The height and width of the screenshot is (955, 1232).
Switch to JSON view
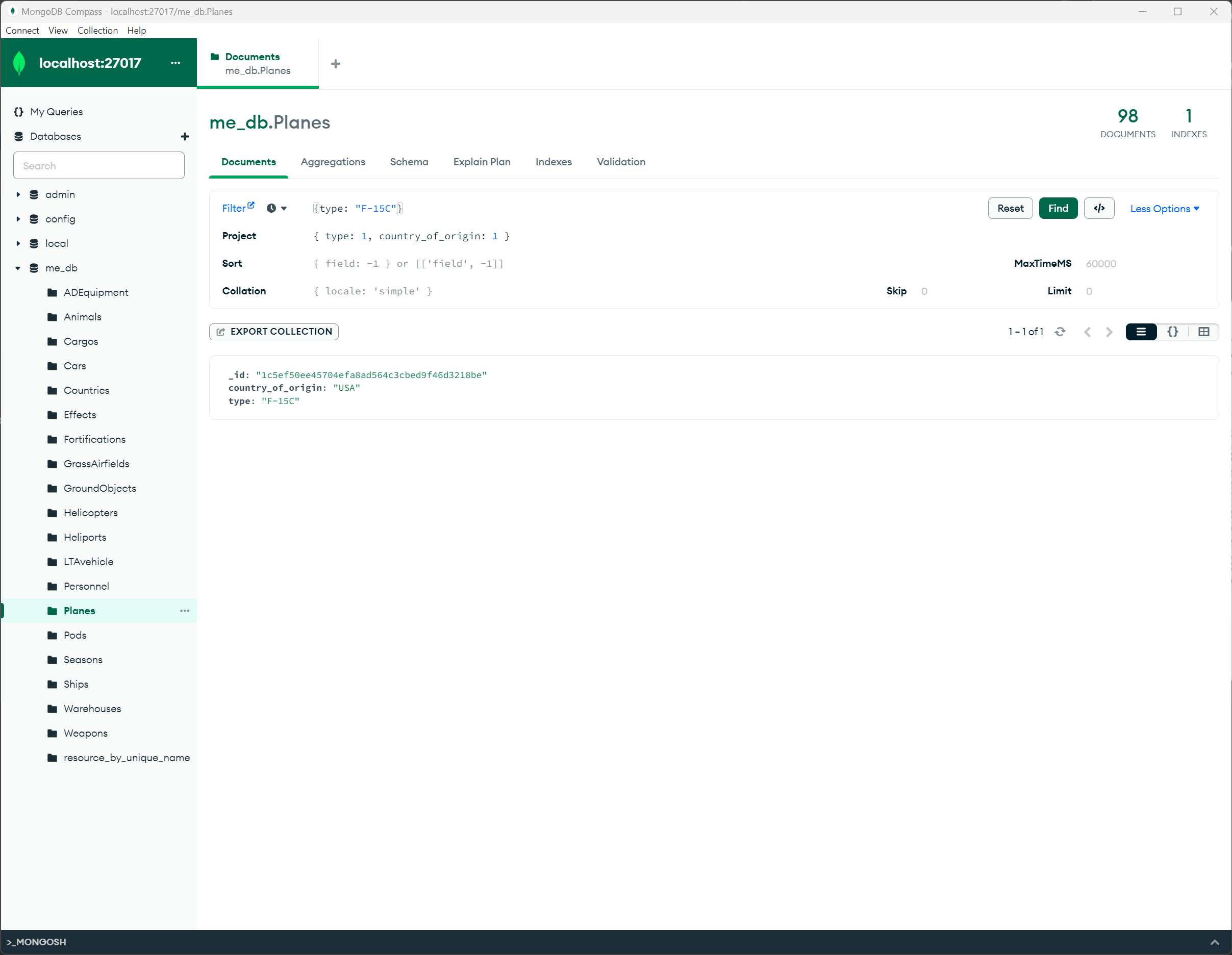click(x=1172, y=332)
